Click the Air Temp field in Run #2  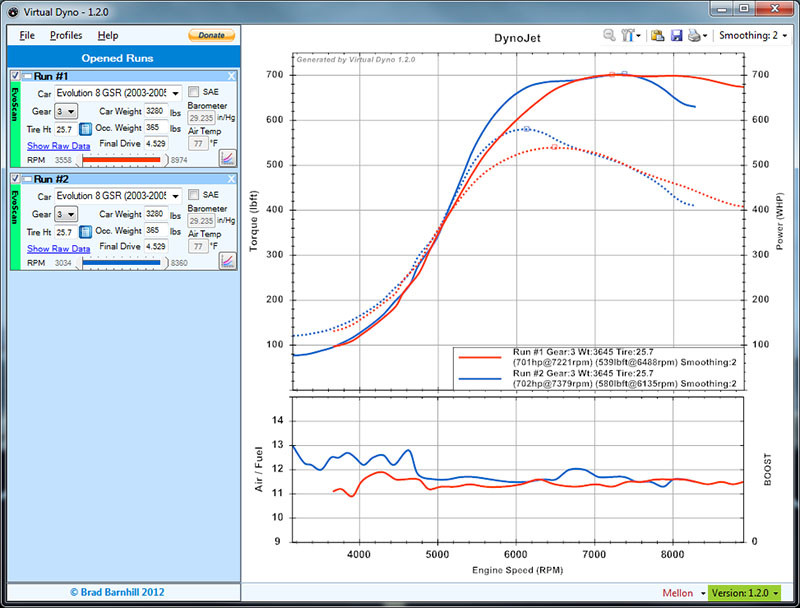pyautogui.click(x=198, y=247)
